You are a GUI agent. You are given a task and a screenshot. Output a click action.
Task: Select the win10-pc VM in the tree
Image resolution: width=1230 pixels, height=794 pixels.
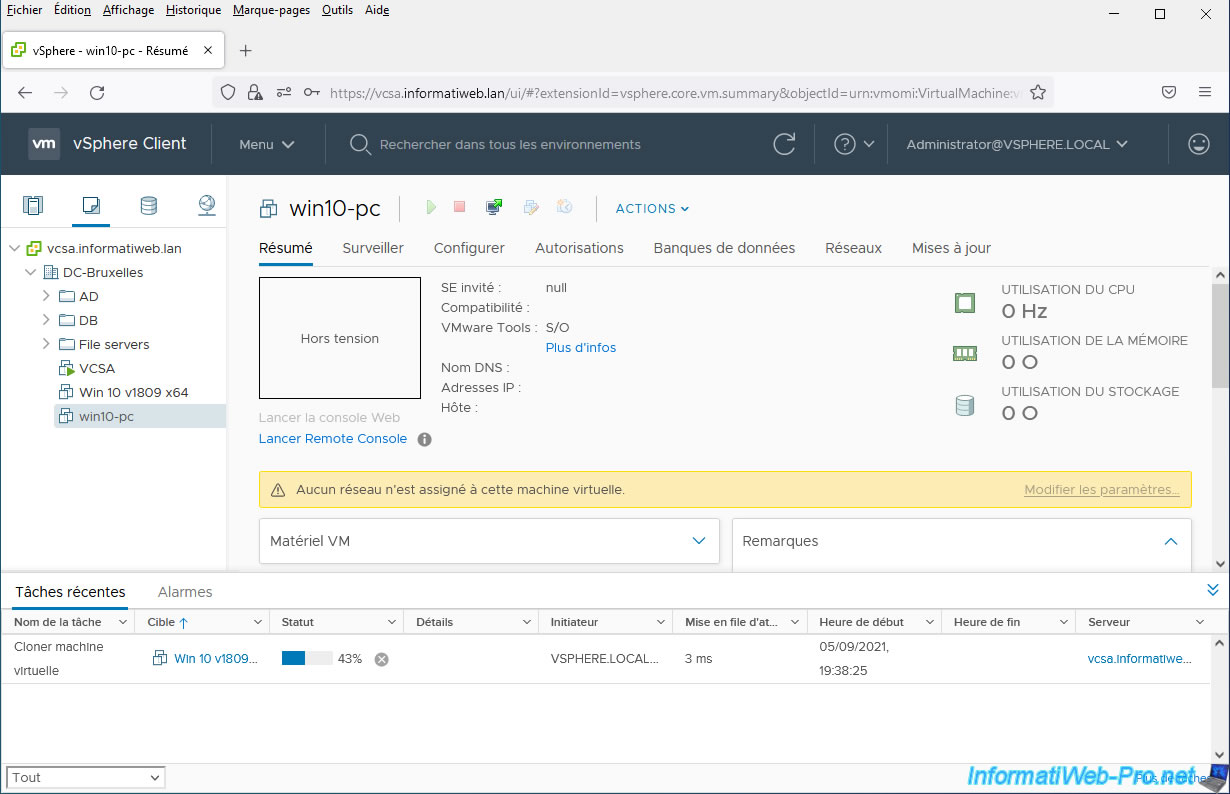(106, 416)
